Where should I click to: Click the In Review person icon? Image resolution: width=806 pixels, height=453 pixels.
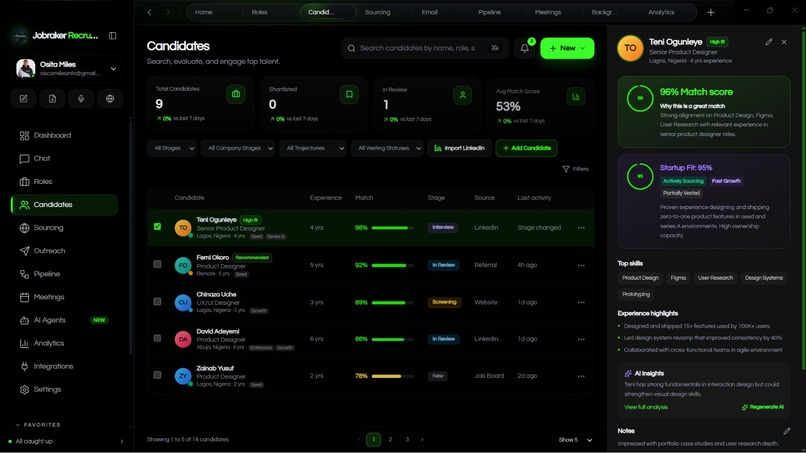tap(463, 95)
